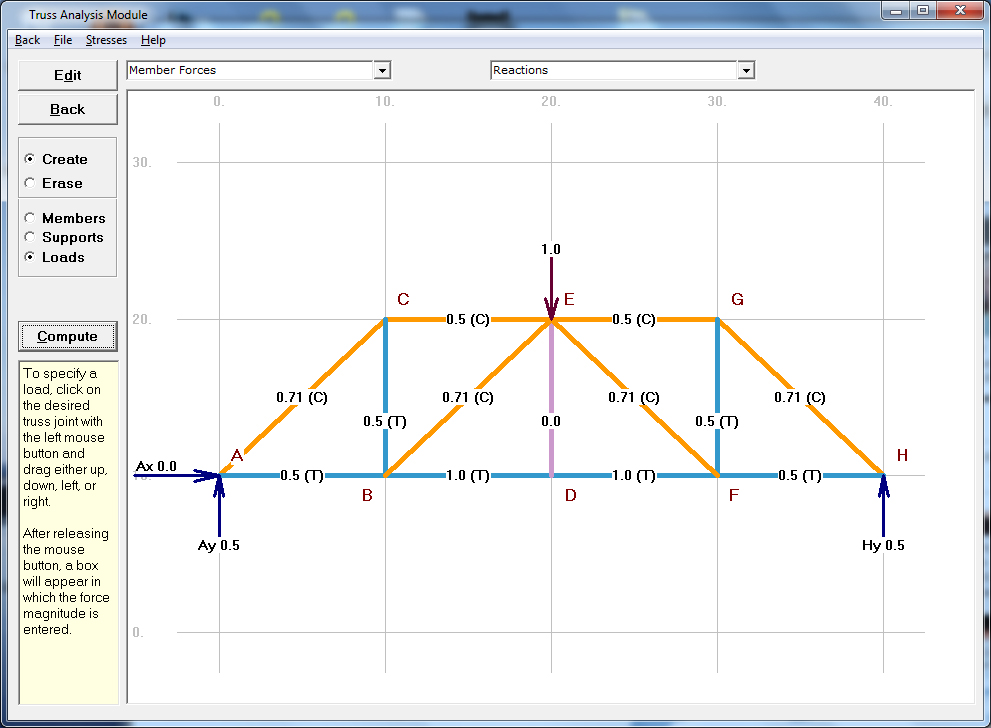Open the Stresses menu
The image size is (991, 728).
pos(105,40)
